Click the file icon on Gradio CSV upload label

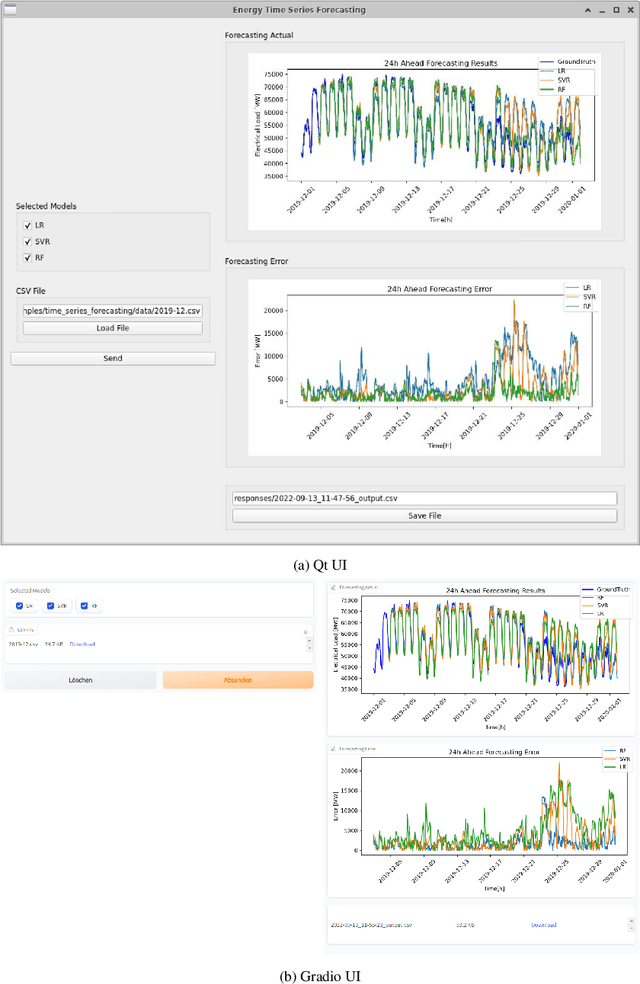(x=11, y=630)
